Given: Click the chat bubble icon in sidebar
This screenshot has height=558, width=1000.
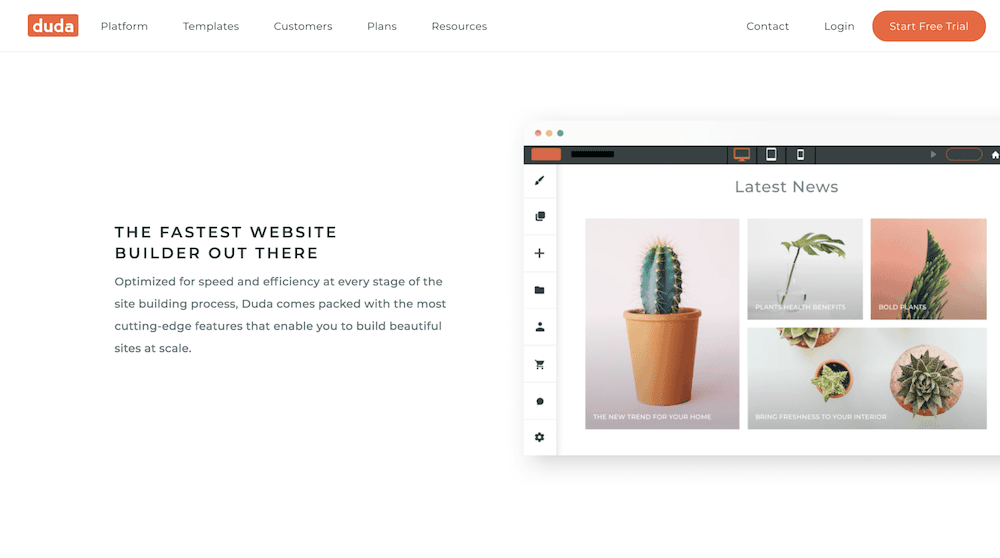Looking at the screenshot, I should pyautogui.click(x=540, y=401).
